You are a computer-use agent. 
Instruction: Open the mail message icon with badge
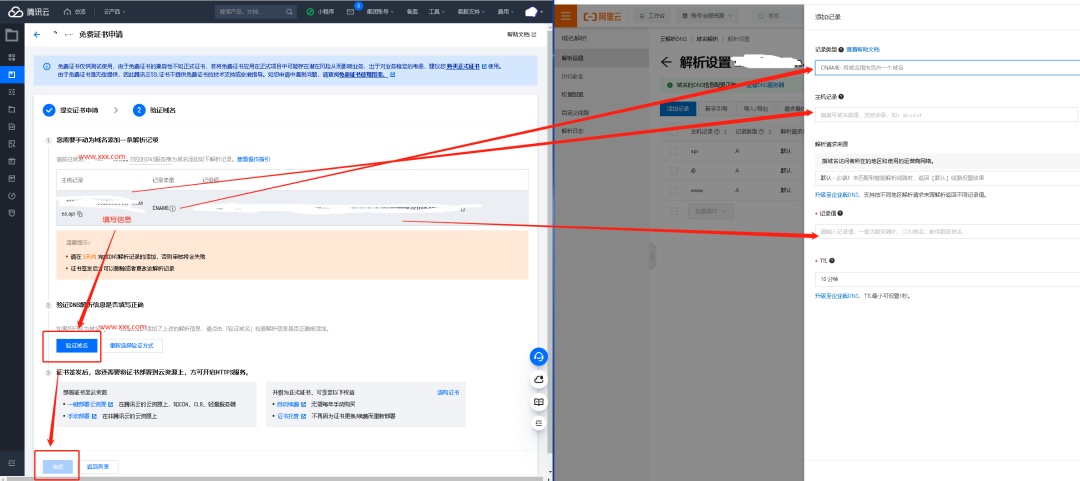coord(351,12)
